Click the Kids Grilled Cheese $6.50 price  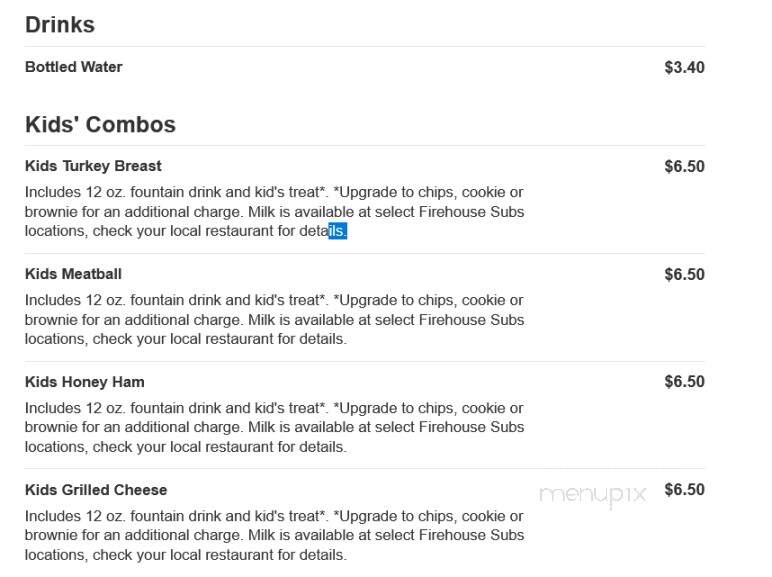684,489
